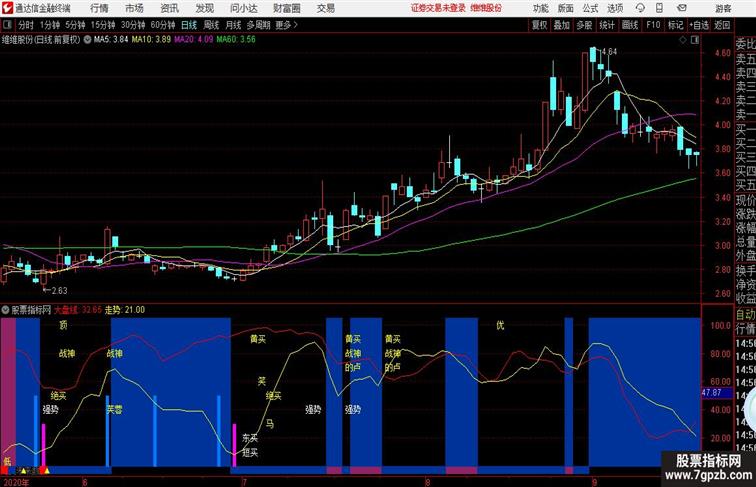The image size is (756, 487).
Task: Click the 优 label in indicator panel
Action: click(x=500, y=325)
